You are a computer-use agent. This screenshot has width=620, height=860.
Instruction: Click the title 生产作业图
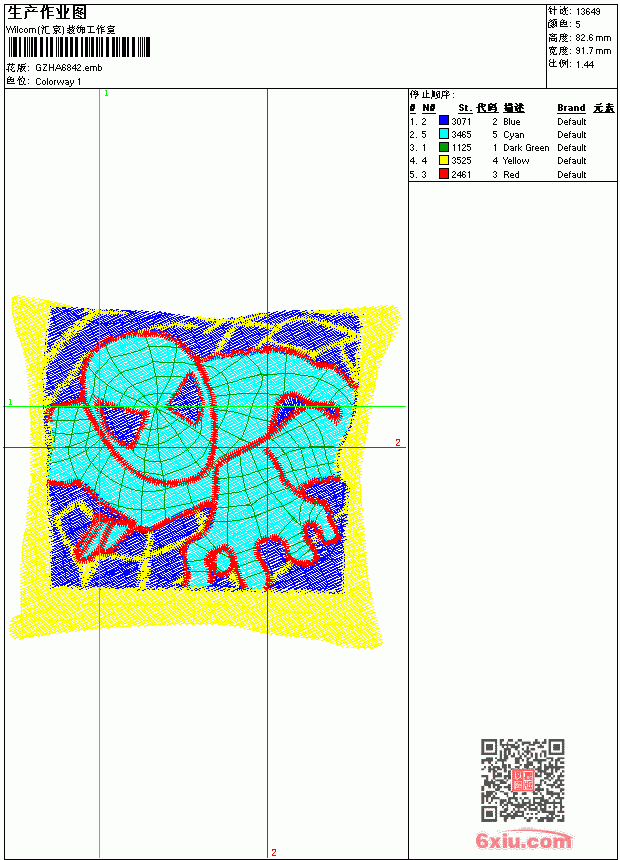[47, 13]
